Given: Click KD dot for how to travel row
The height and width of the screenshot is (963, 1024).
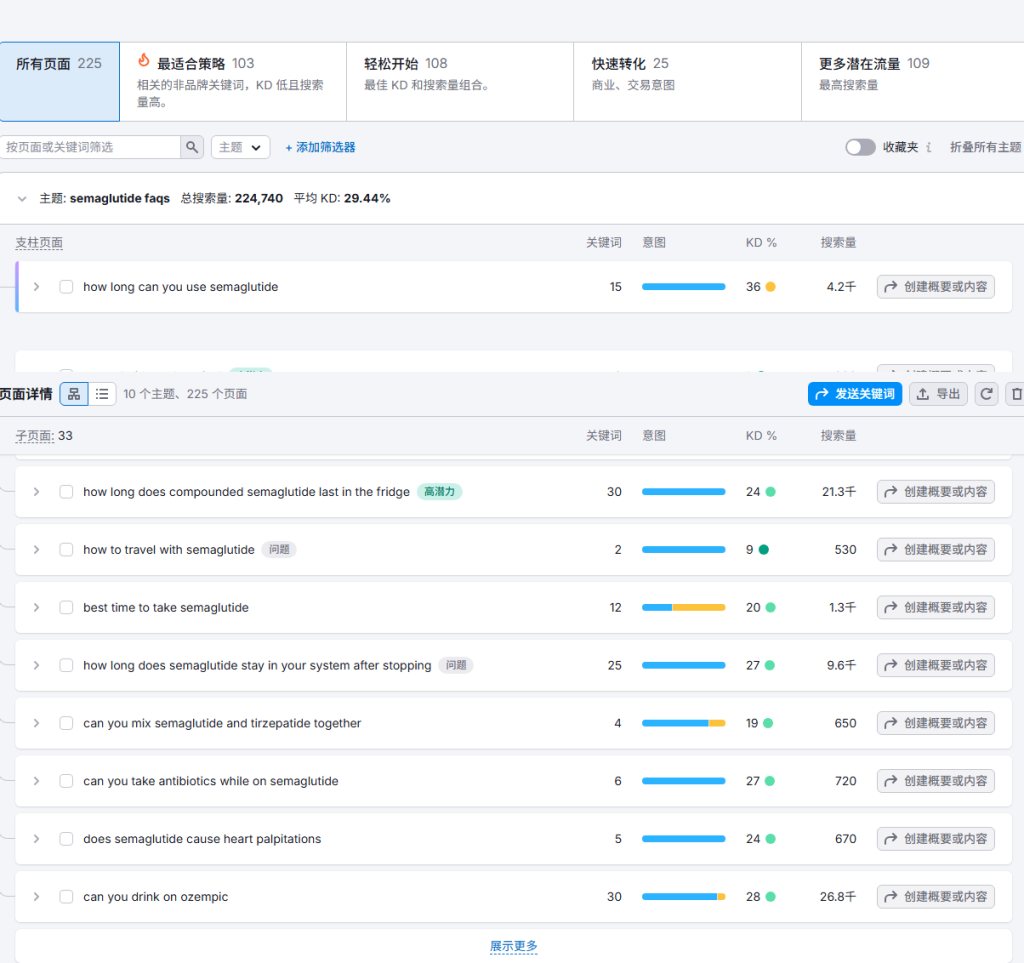Looking at the screenshot, I should tap(763, 550).
